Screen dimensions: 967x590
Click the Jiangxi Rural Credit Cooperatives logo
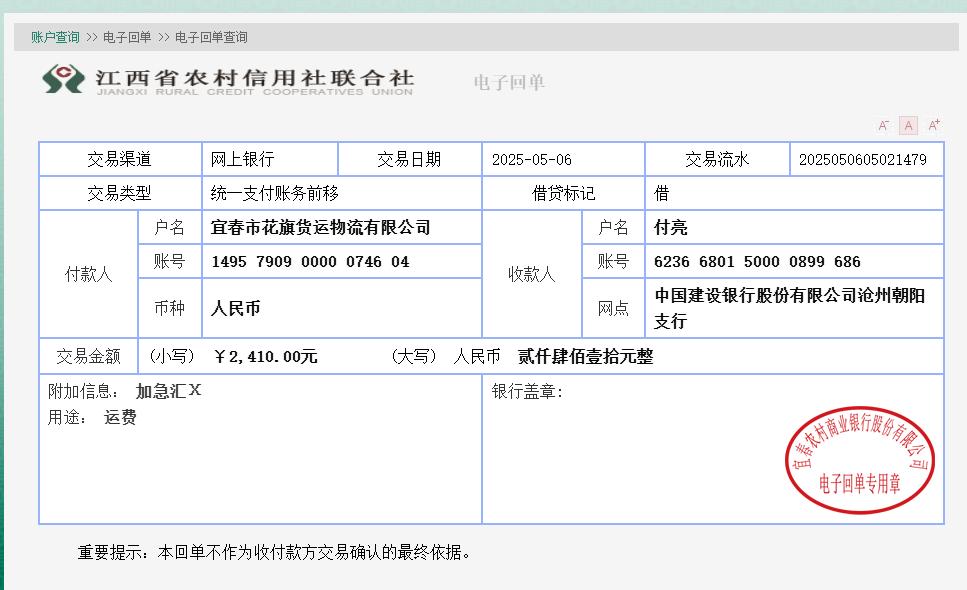pos(229,80)
